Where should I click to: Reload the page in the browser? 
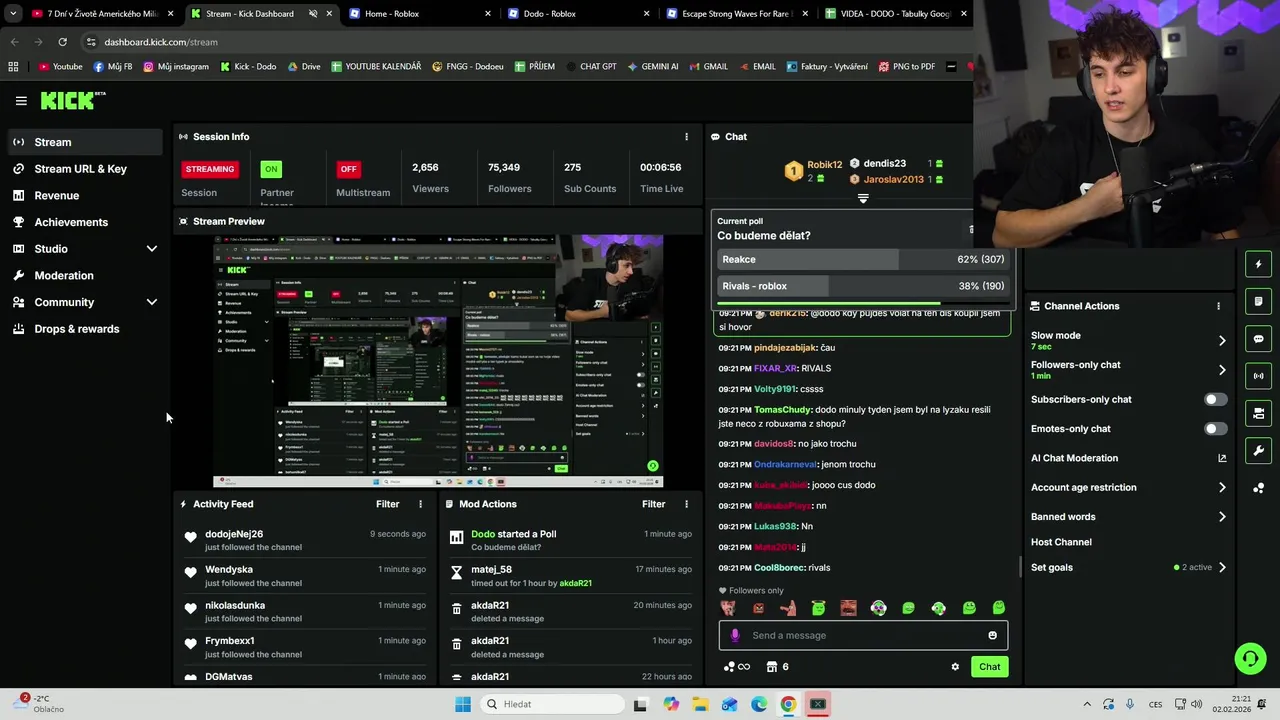(62, 42)
